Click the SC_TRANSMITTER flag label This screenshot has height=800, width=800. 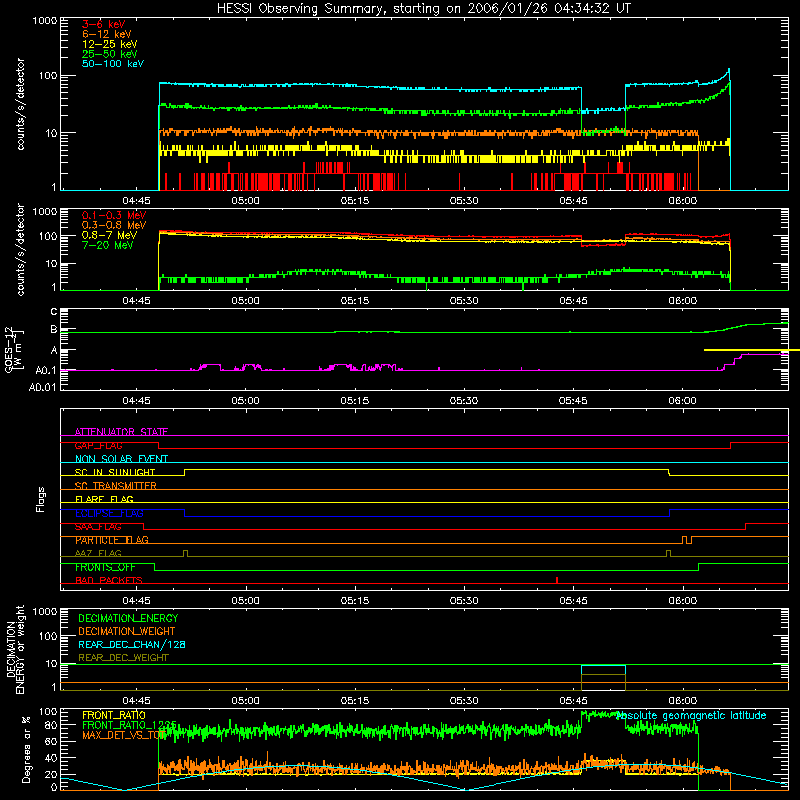pyautogui.click(x=115, y=486)
